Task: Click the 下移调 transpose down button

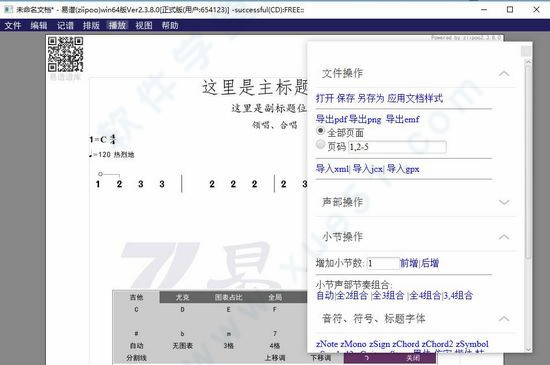Action: click(321, 358)
